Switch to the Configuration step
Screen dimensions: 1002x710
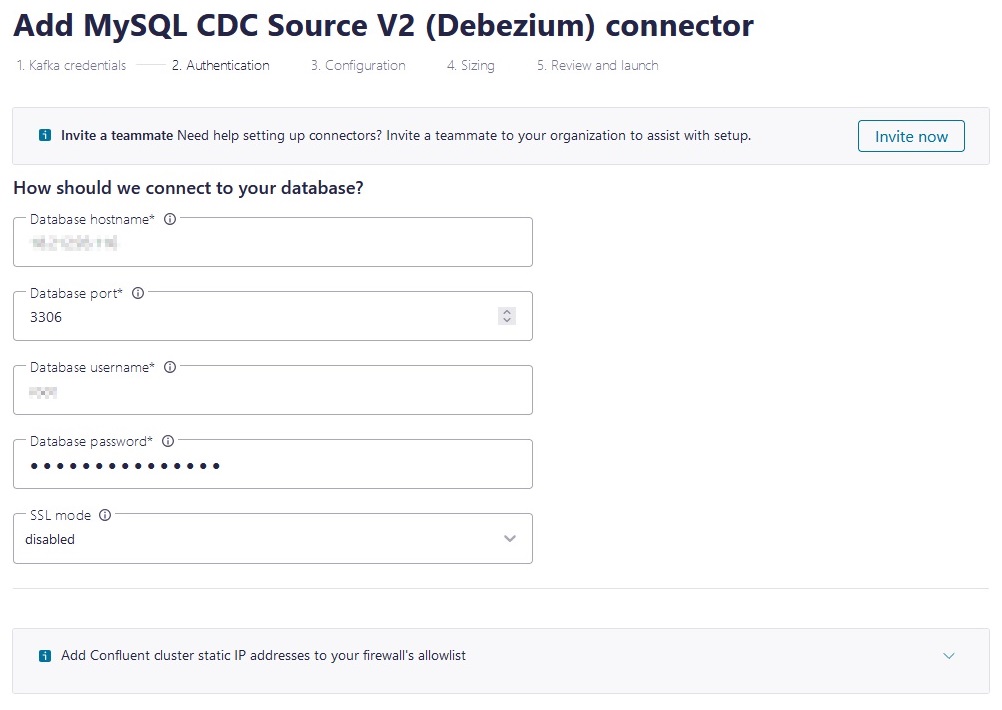(357, 65)
